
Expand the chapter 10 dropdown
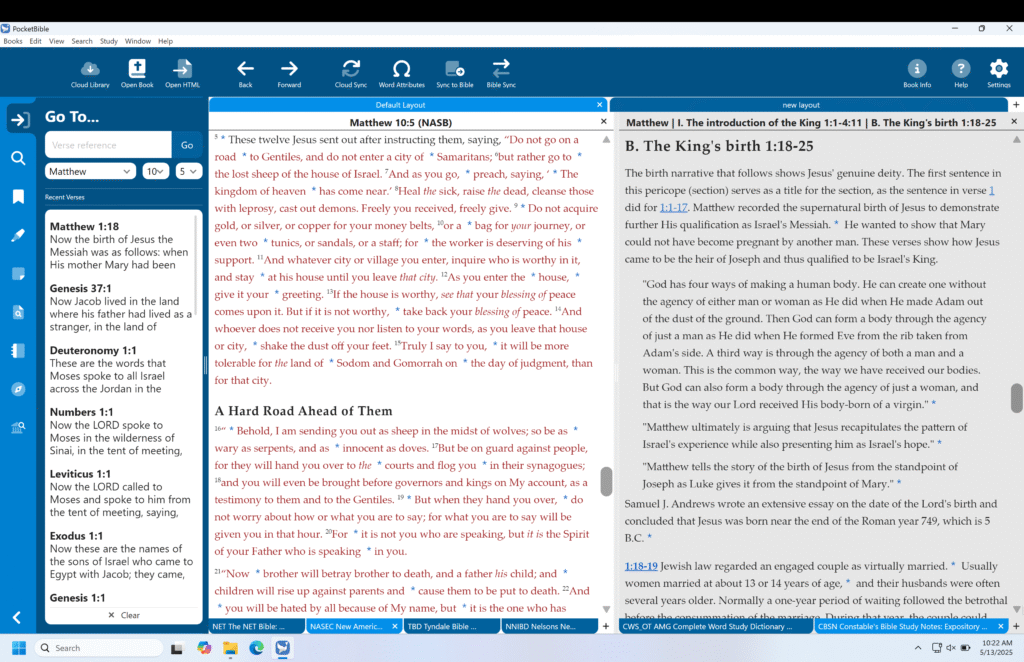click(155, 171)
